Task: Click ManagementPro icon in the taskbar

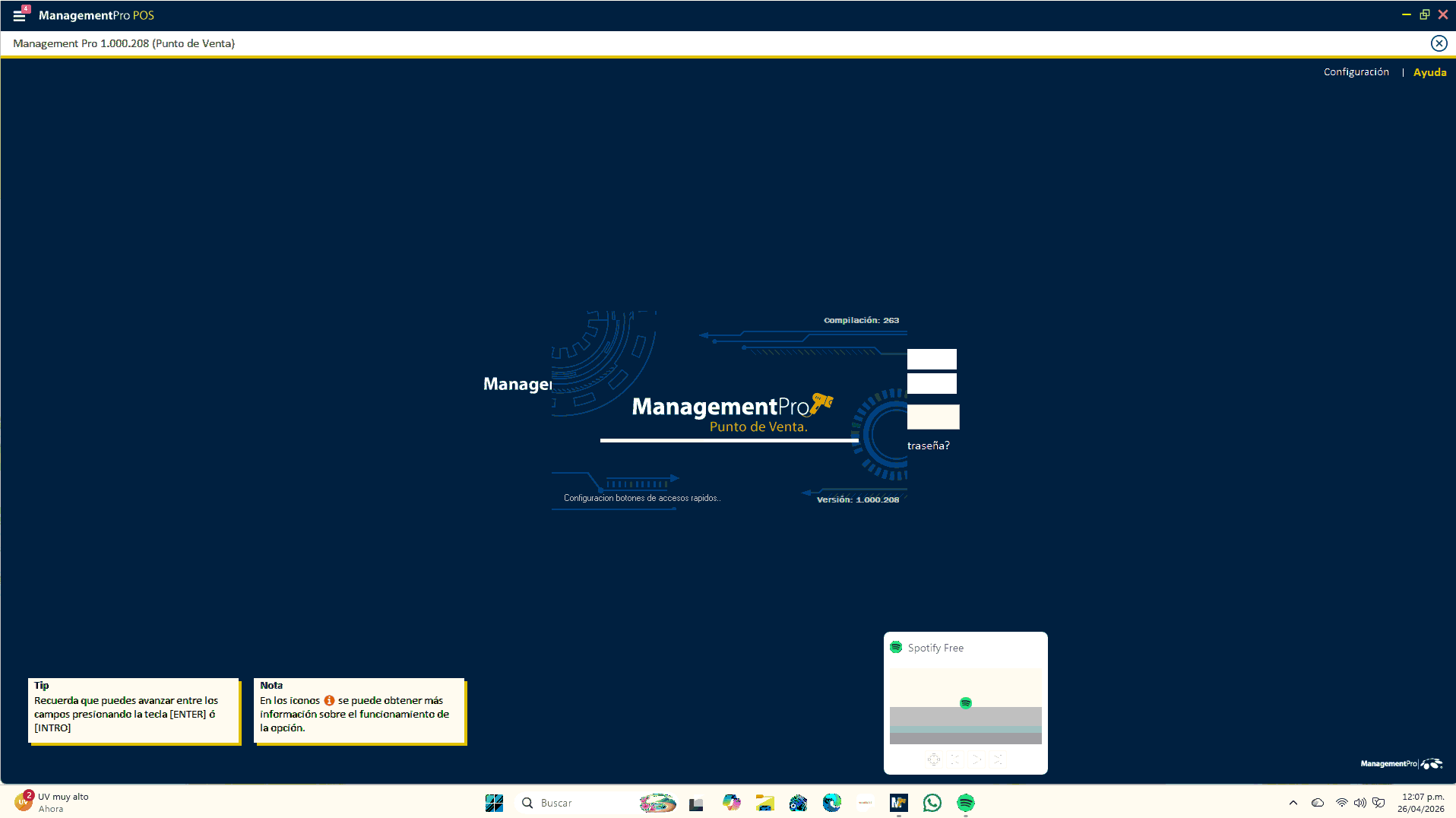Action: [898, 803]
